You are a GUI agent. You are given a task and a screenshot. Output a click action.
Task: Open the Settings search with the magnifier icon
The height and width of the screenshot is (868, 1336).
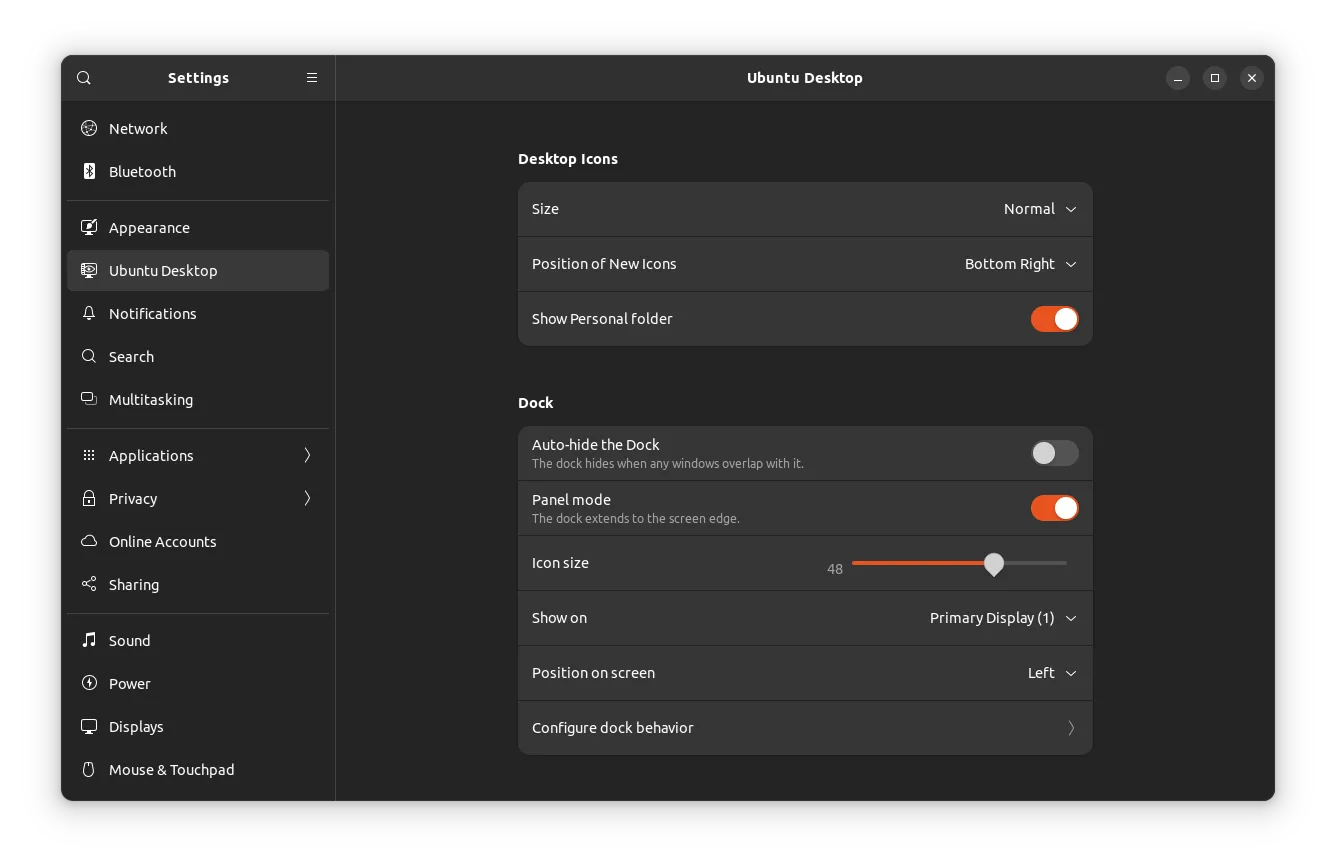pyautogui.click(x=84, y=77)
